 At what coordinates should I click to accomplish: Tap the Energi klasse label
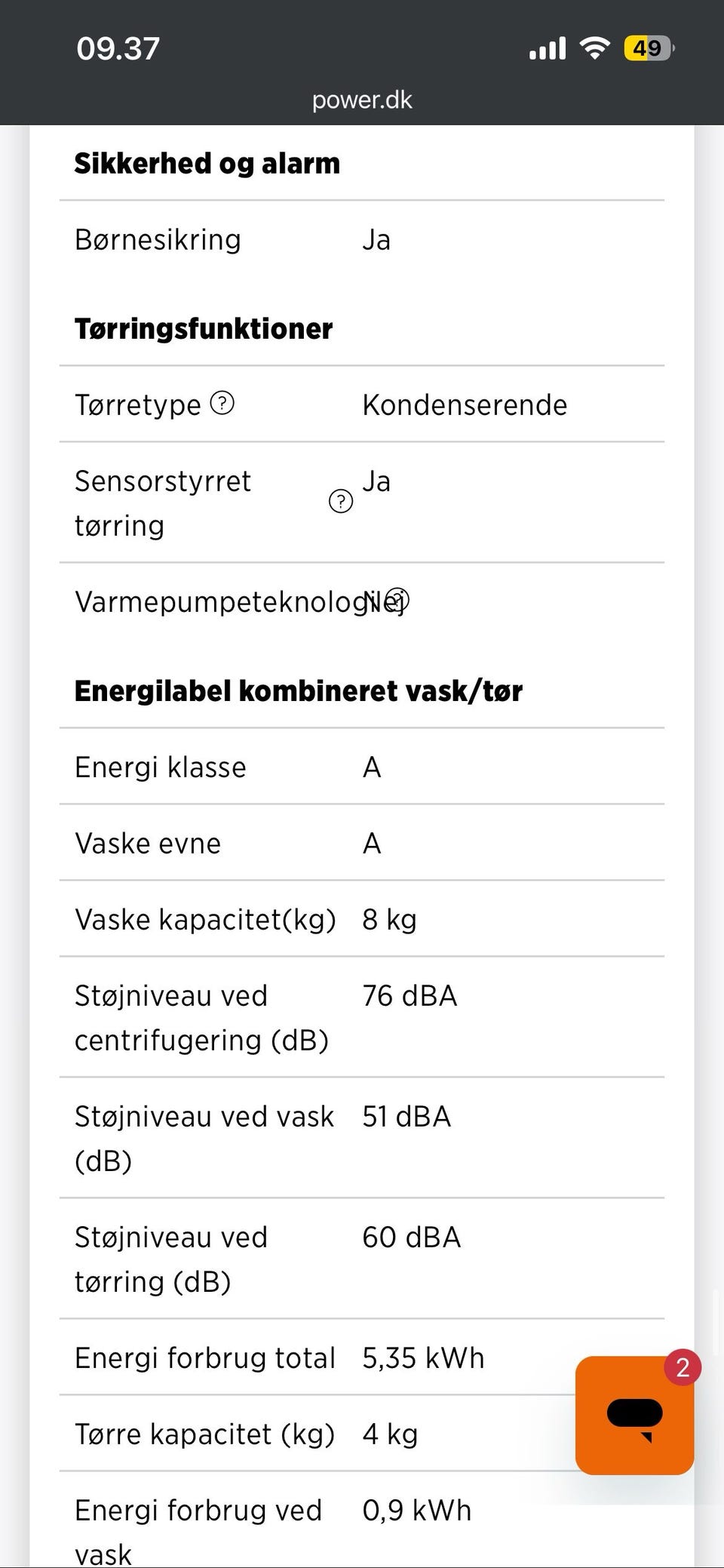pyautogui.click(x=161, y=767)
